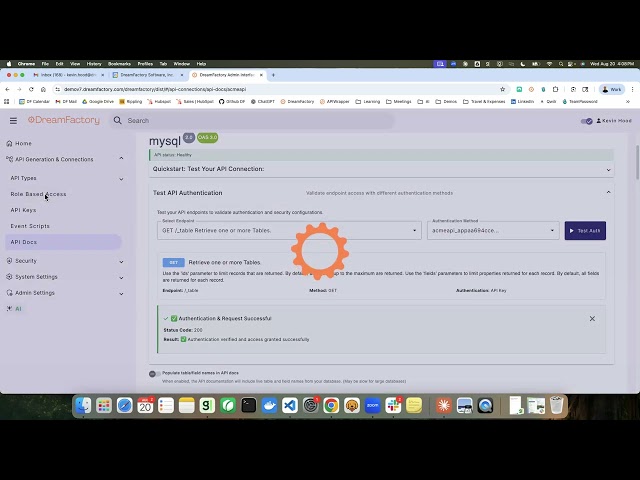Open the Authentication Method dropdown
The image size is (640, 480).
(x=493, y=231)
